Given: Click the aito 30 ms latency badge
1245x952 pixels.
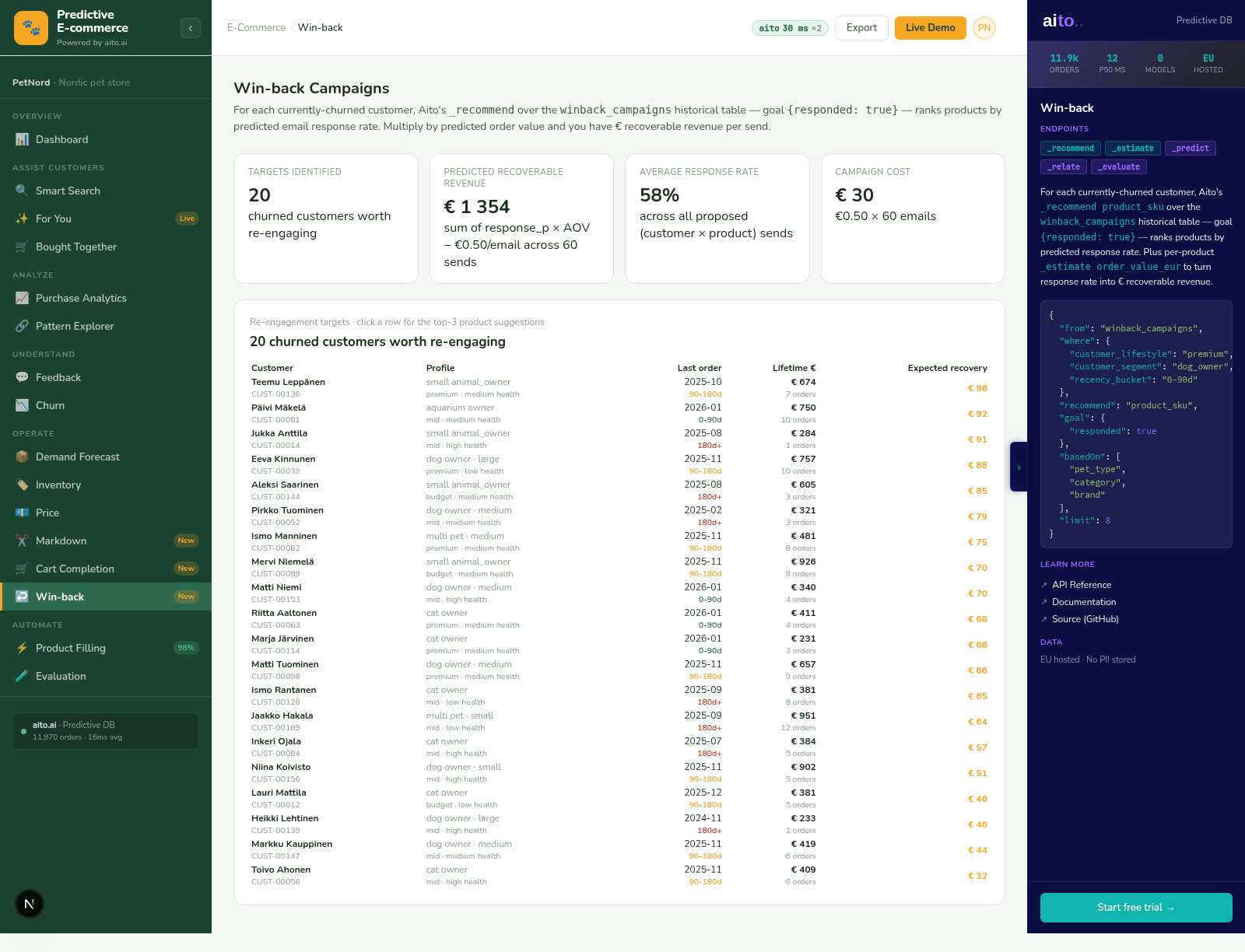Looking at the screenshot, I should [x=790, y=28].
